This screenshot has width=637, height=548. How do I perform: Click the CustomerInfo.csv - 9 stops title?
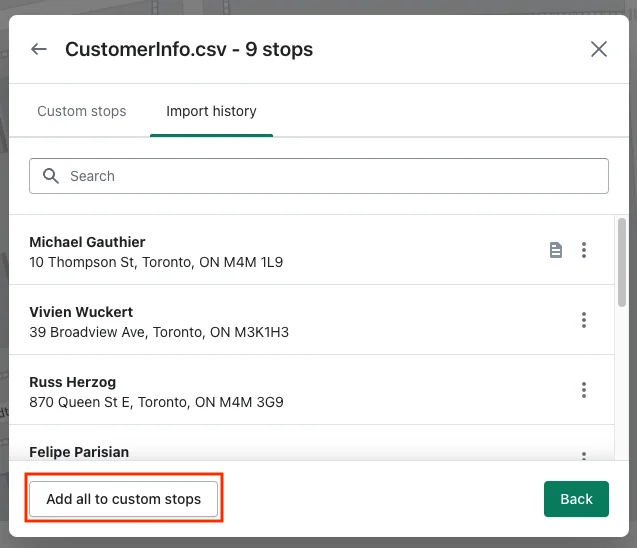coord(189,50)
